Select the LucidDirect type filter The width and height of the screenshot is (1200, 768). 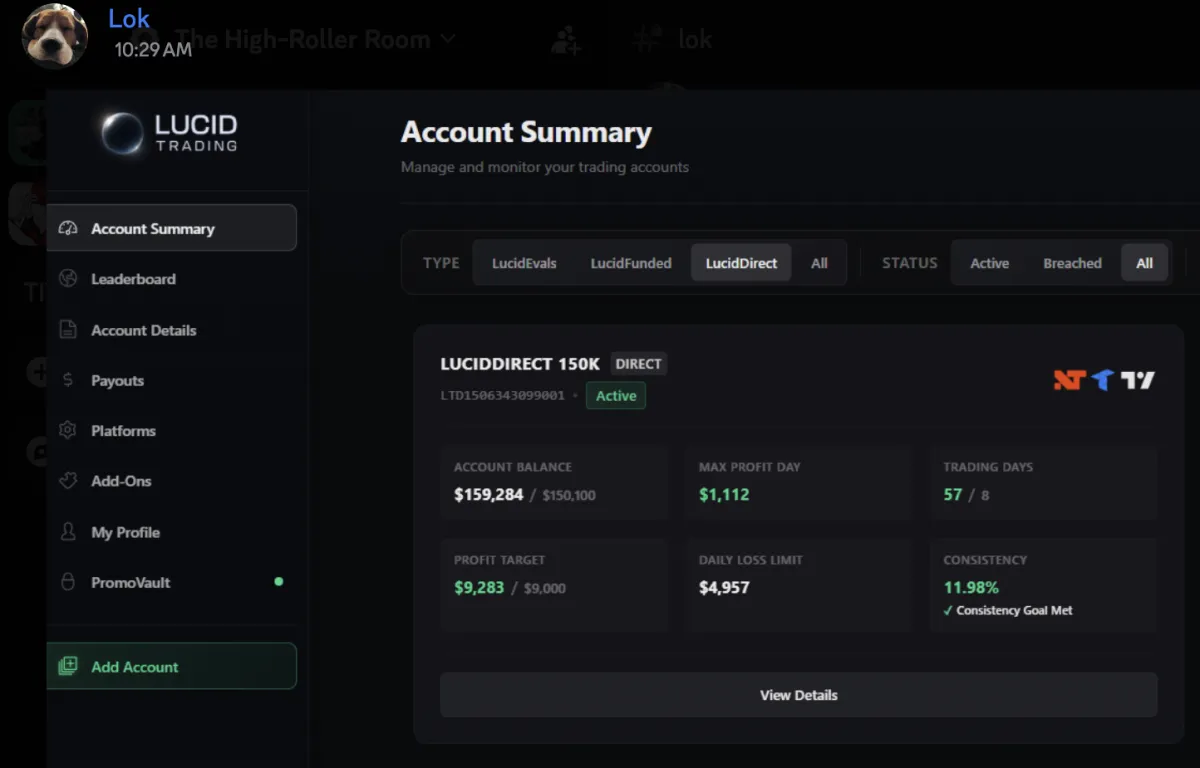(x=741, y=263)
